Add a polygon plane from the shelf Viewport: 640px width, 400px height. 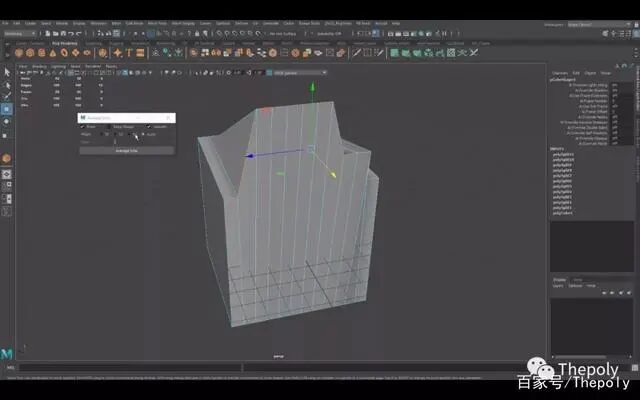[76, 53]
